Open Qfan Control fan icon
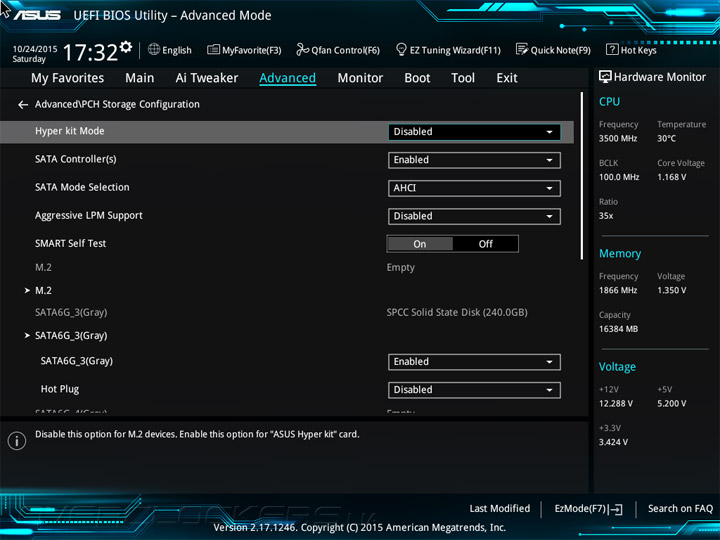720x540 pixels. pyautogui.click(x=303, y=50)
